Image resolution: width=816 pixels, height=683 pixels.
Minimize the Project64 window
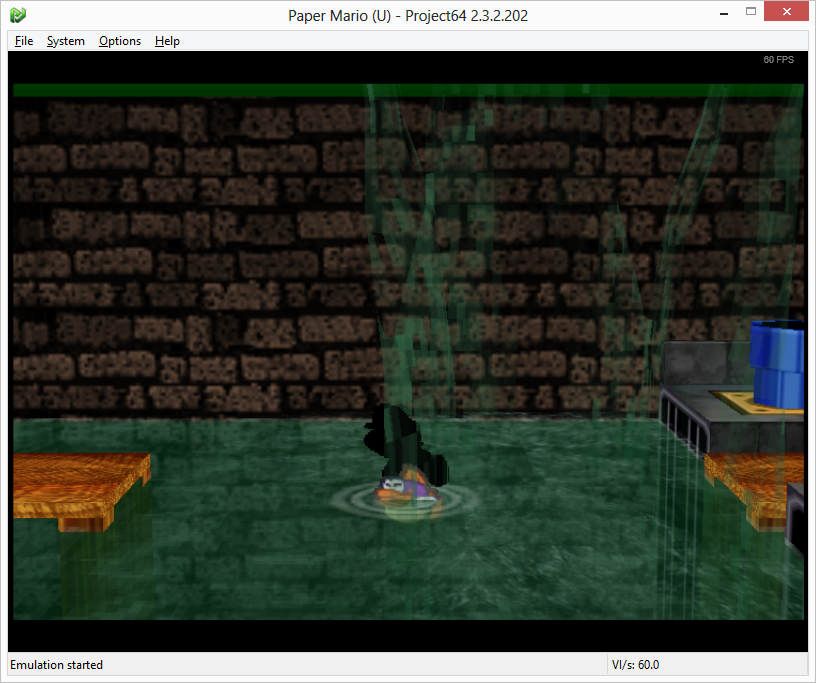(723, 11)
